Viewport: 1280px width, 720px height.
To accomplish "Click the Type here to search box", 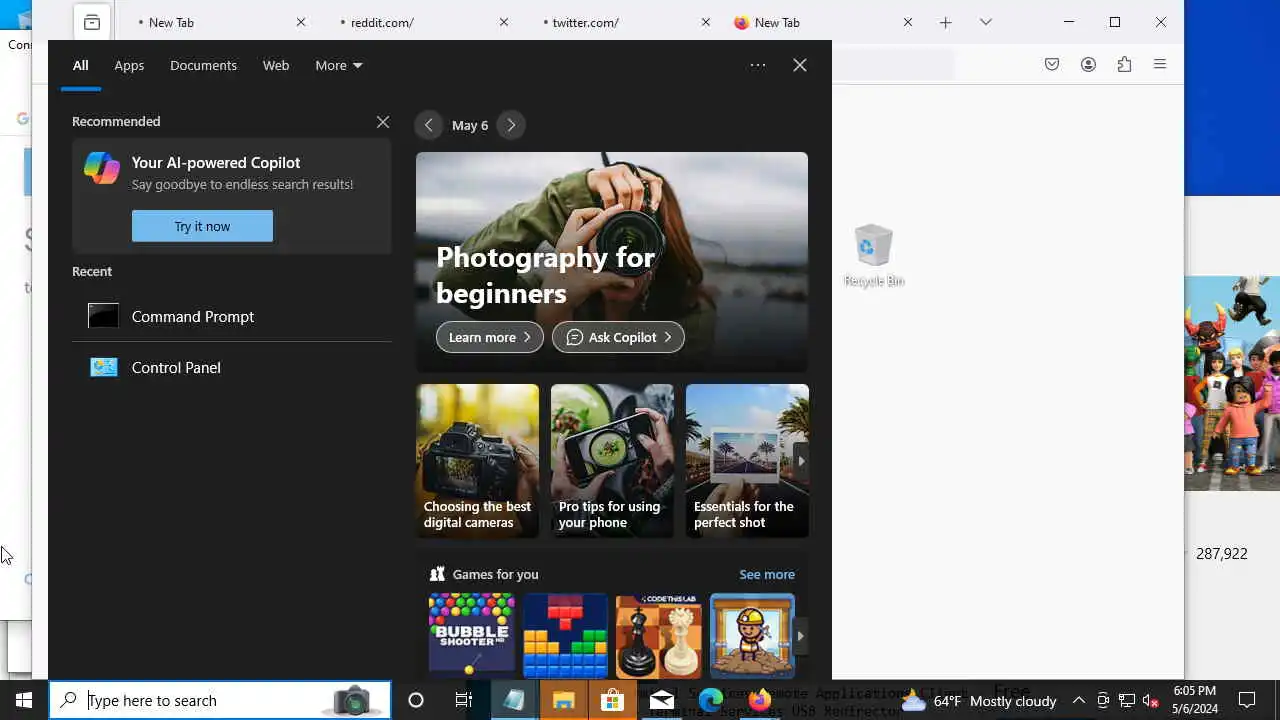I will 220,700.
